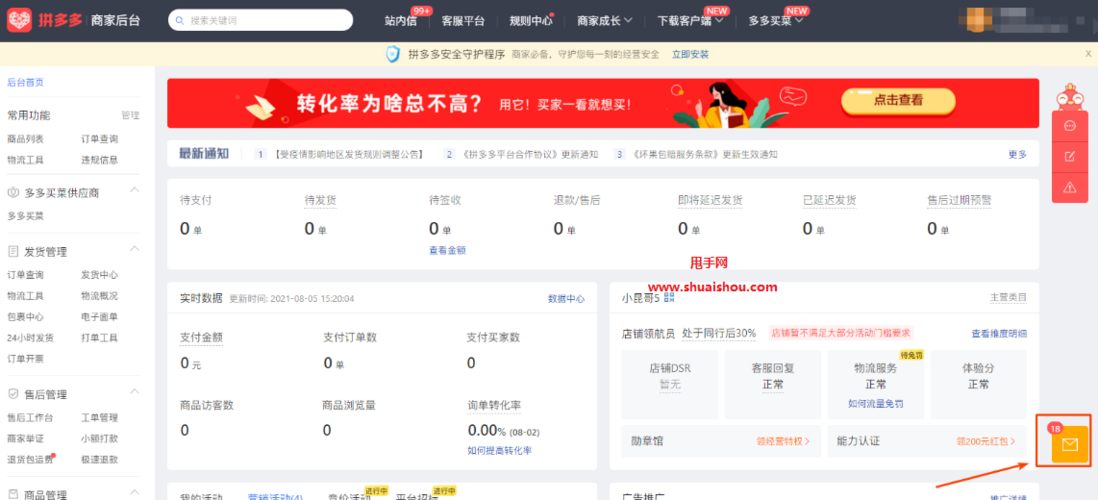Close the yellow security notice bar
This screenshot has width=1098, height=500.
[1088, 53]
